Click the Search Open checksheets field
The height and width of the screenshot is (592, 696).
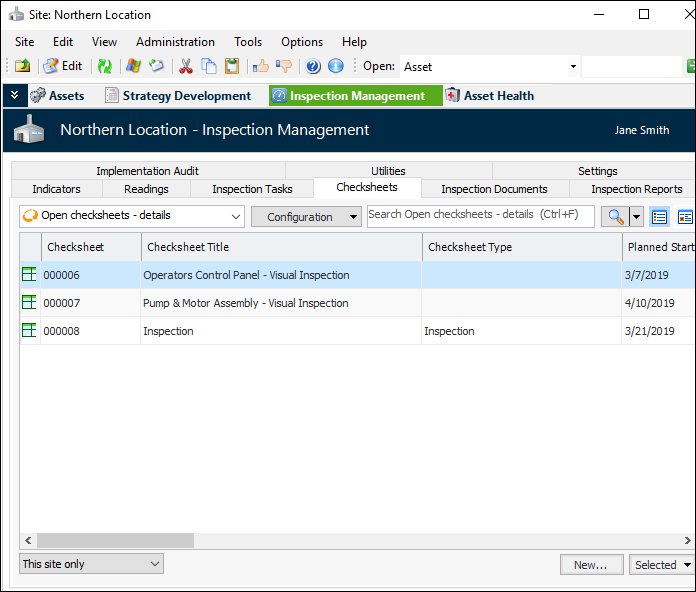pyautogui.click(x=480, y=215)
